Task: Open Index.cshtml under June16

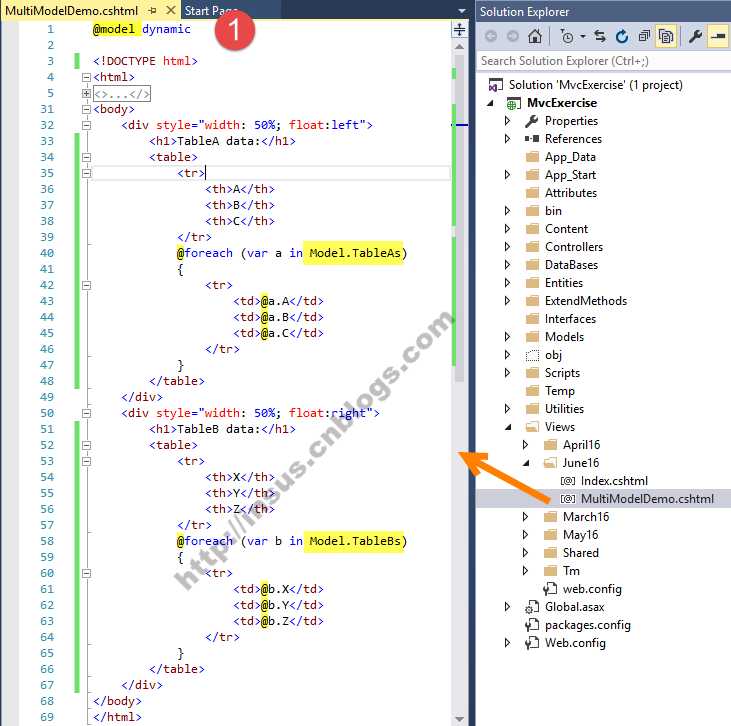Action: click(x=614, y=481)
